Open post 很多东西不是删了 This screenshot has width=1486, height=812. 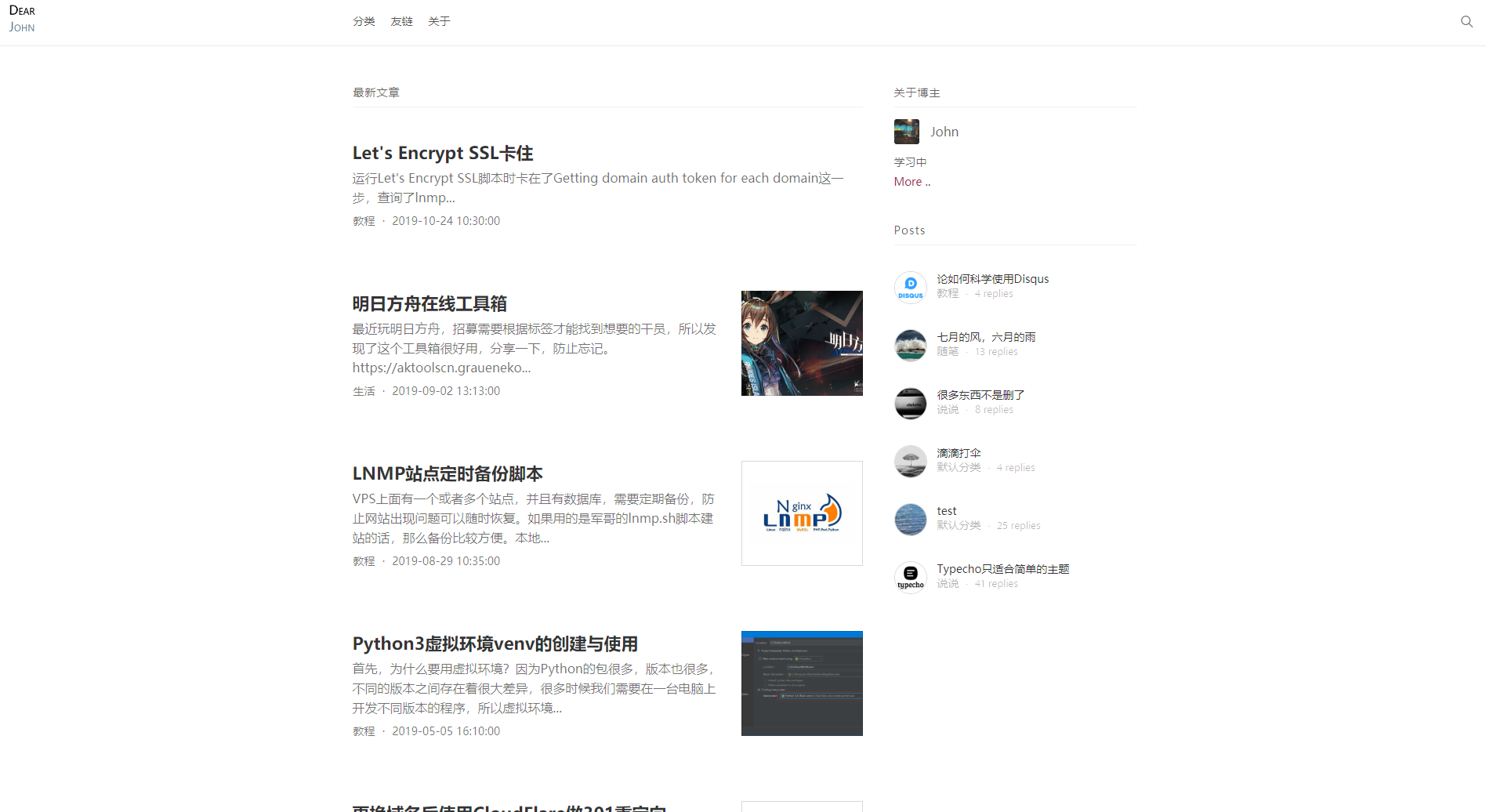click(980, 395)
